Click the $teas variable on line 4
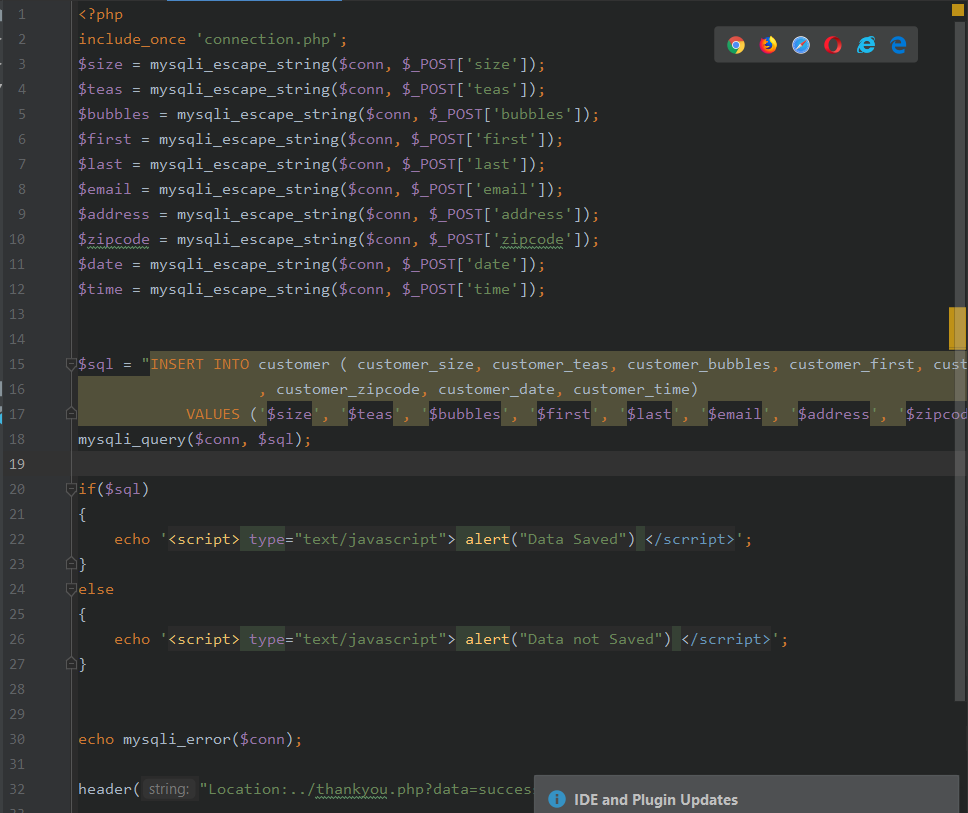This screenshot has height=813, width=968. click(x=101, y=90)
